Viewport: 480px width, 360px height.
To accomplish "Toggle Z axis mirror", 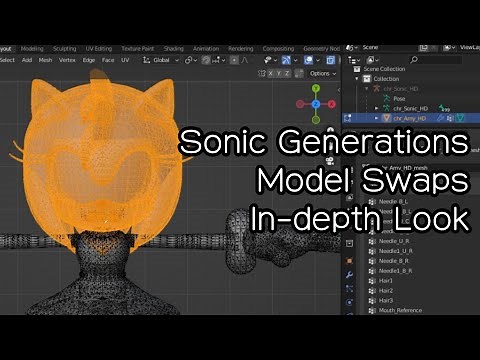I will tap(287, 73).
